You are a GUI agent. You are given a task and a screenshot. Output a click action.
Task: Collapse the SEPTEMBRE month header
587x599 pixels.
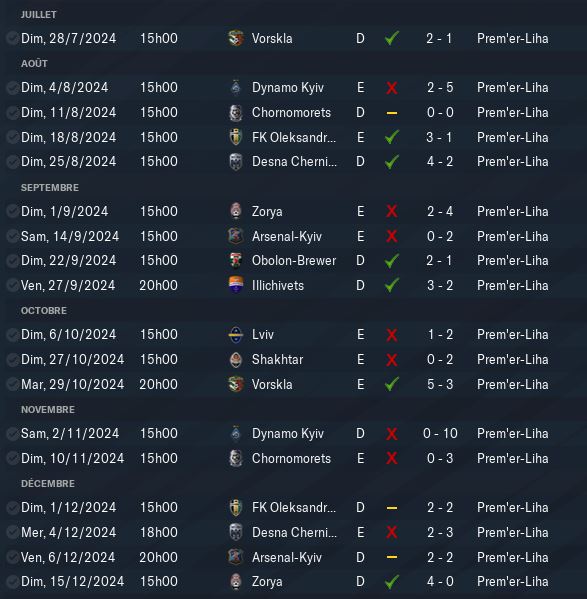[x=50, y=188]
